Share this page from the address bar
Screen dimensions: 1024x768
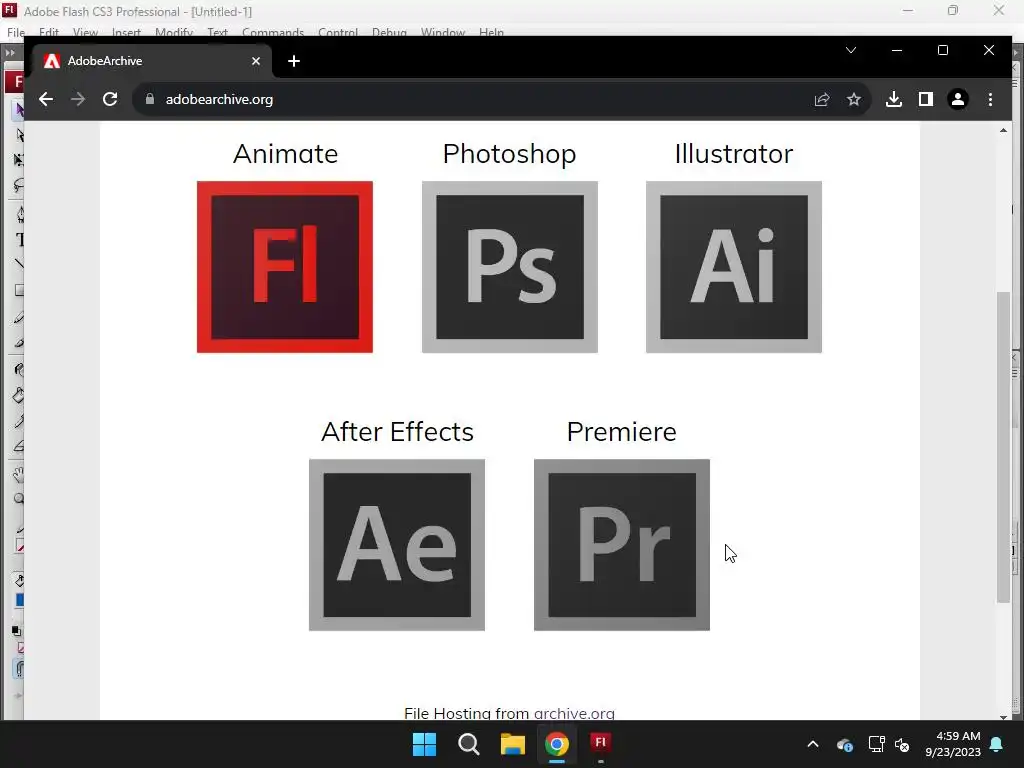coord(822,99)
